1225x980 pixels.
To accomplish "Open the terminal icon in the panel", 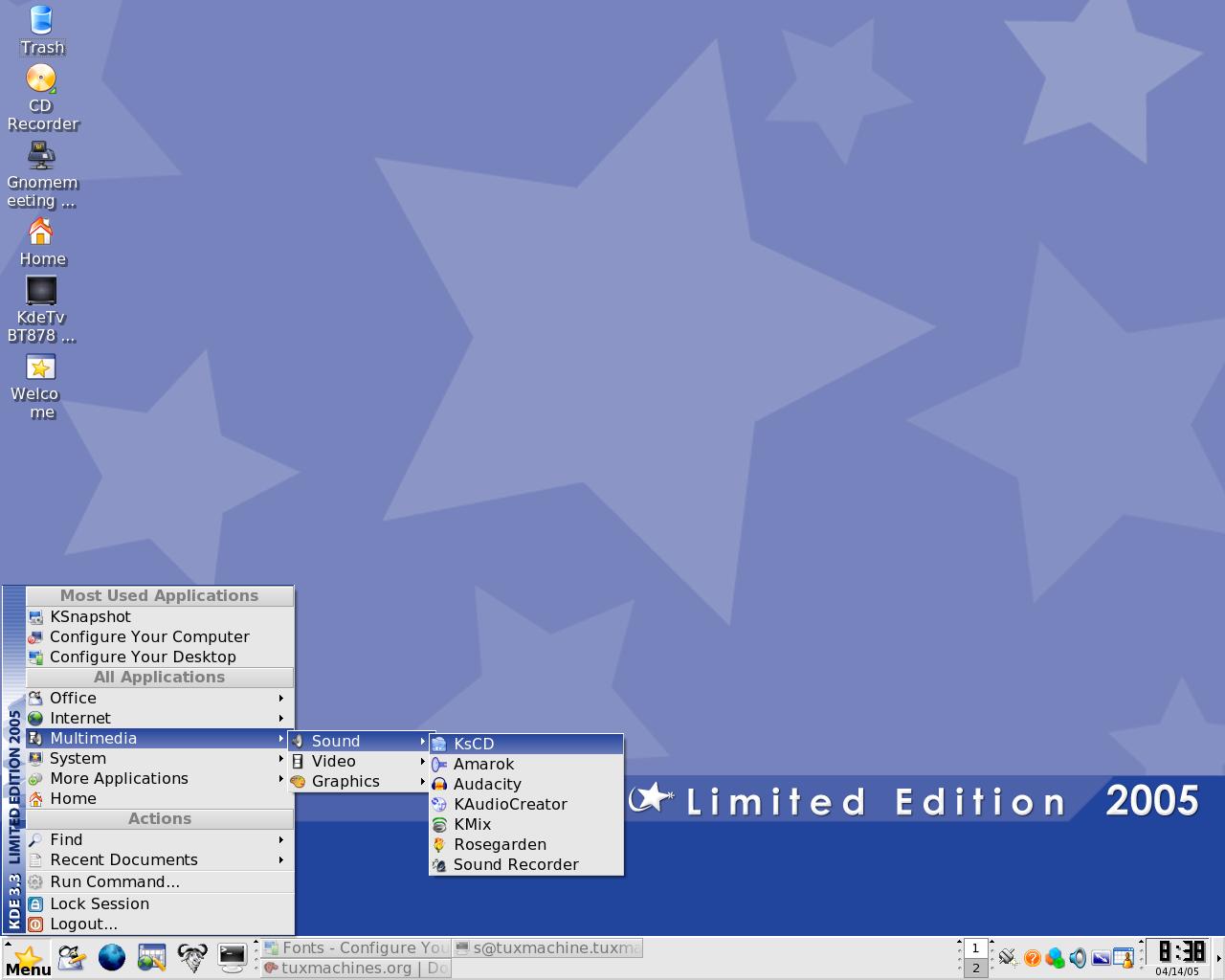I will click(233, 957).
